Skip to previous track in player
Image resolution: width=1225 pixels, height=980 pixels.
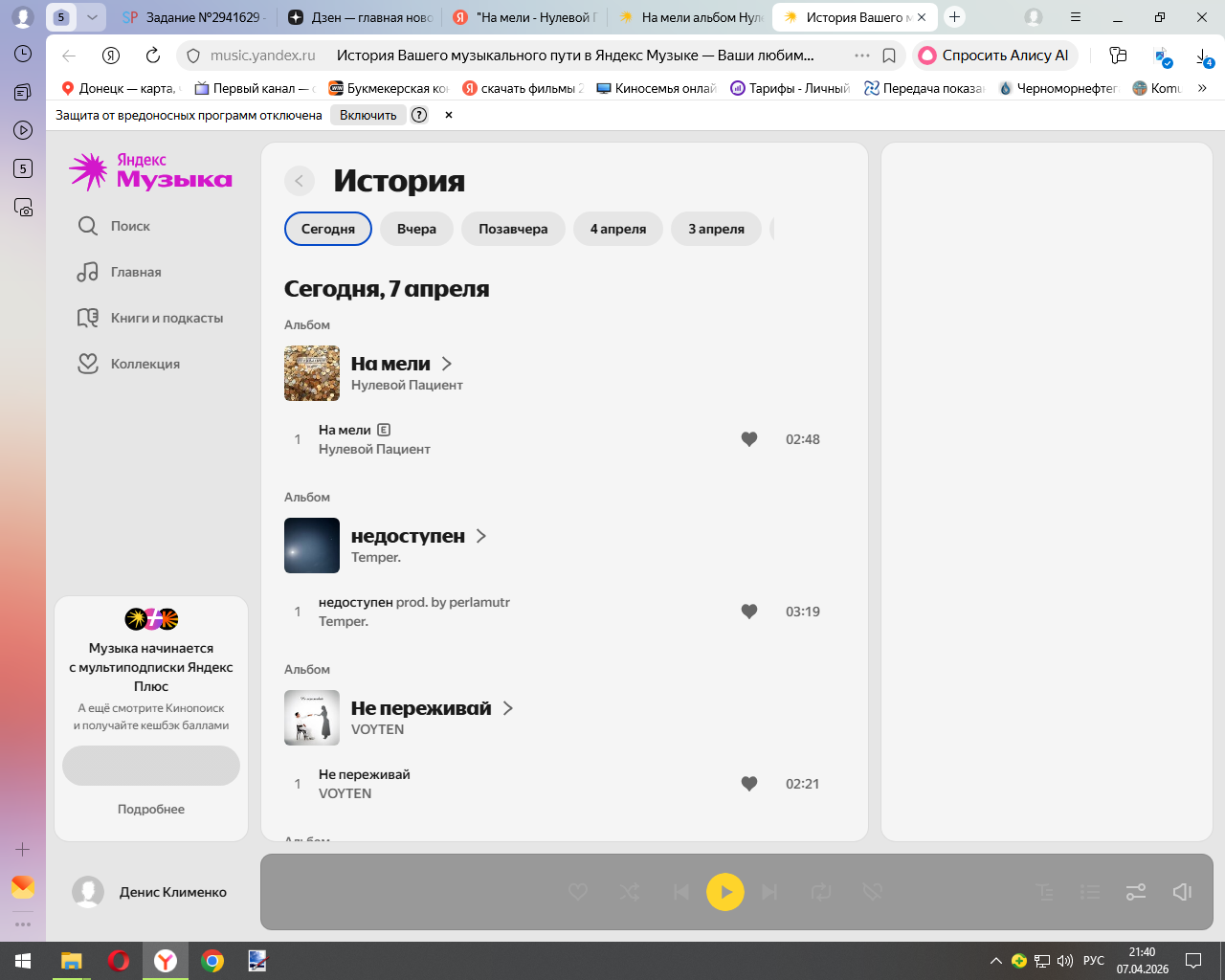coord(681,892)
